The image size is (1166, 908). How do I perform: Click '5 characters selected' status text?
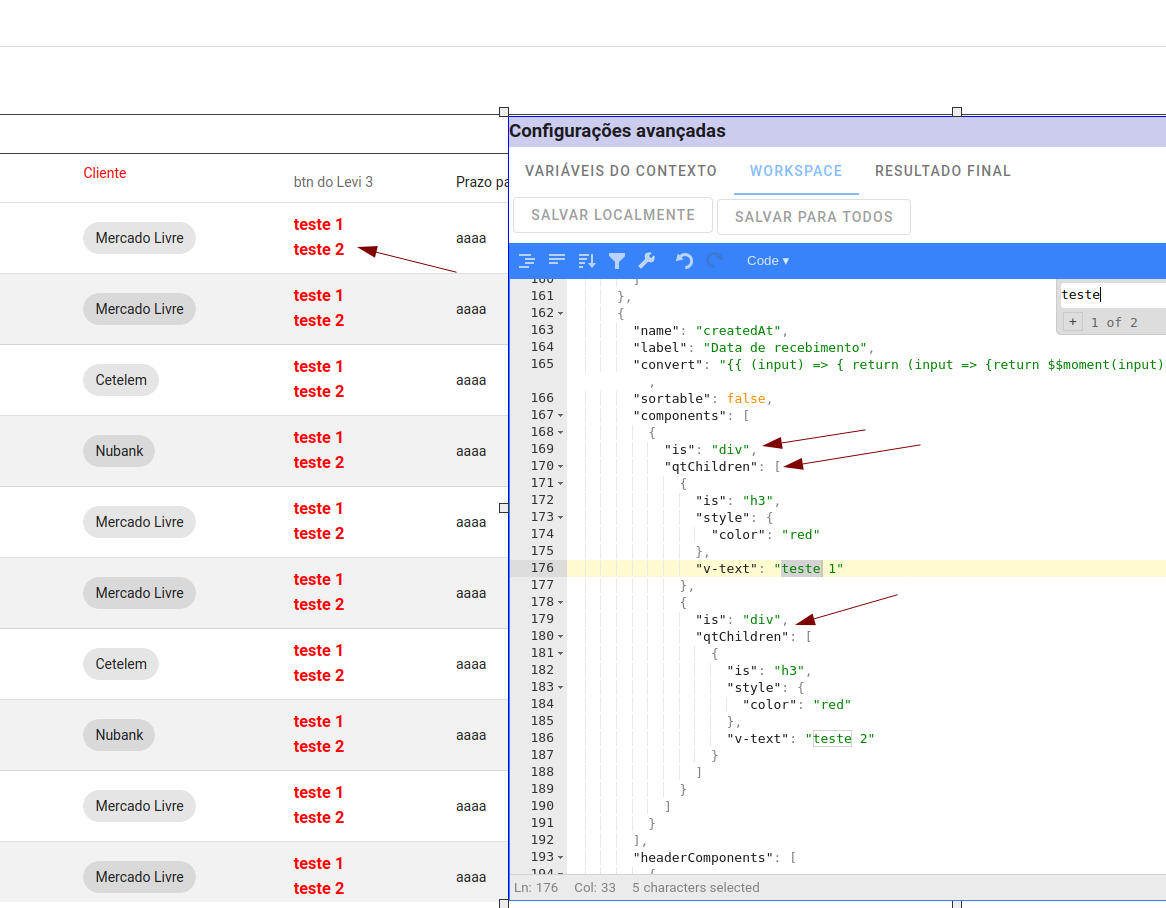696,888
